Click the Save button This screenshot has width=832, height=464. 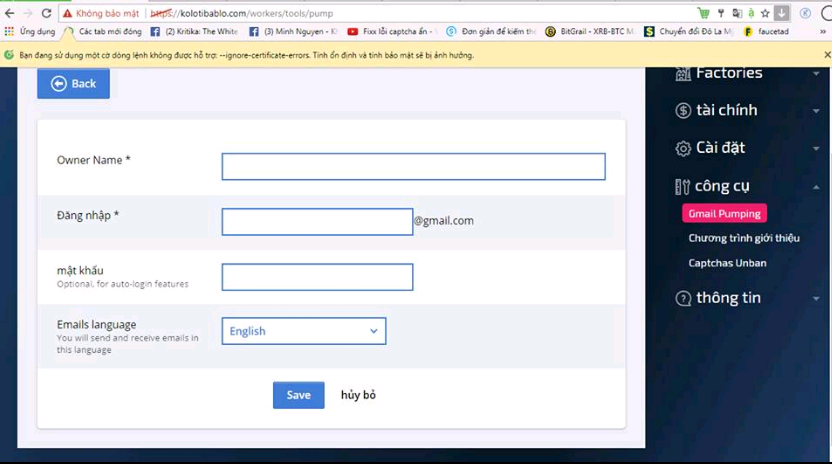click(x=299, y=395)
